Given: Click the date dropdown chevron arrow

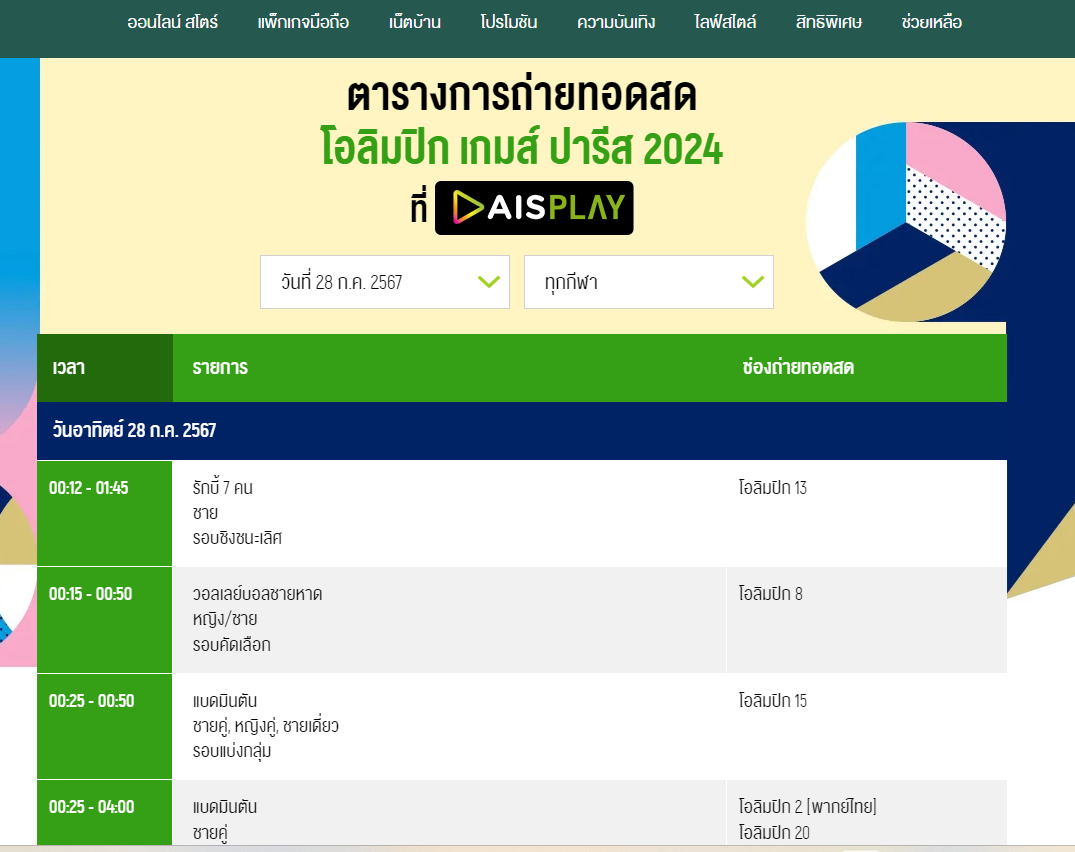Looking at the screenshot, I should [x=489, y=282].
